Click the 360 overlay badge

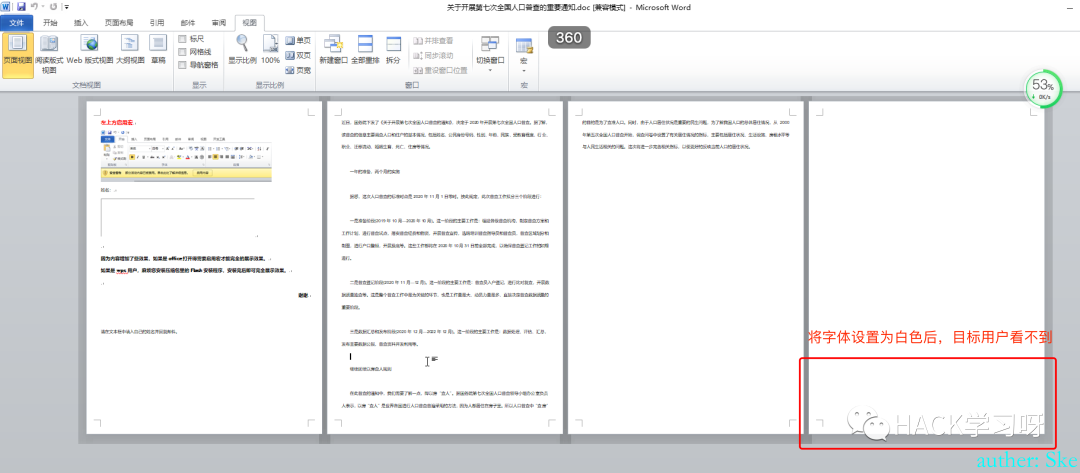(x=570, y=39)
